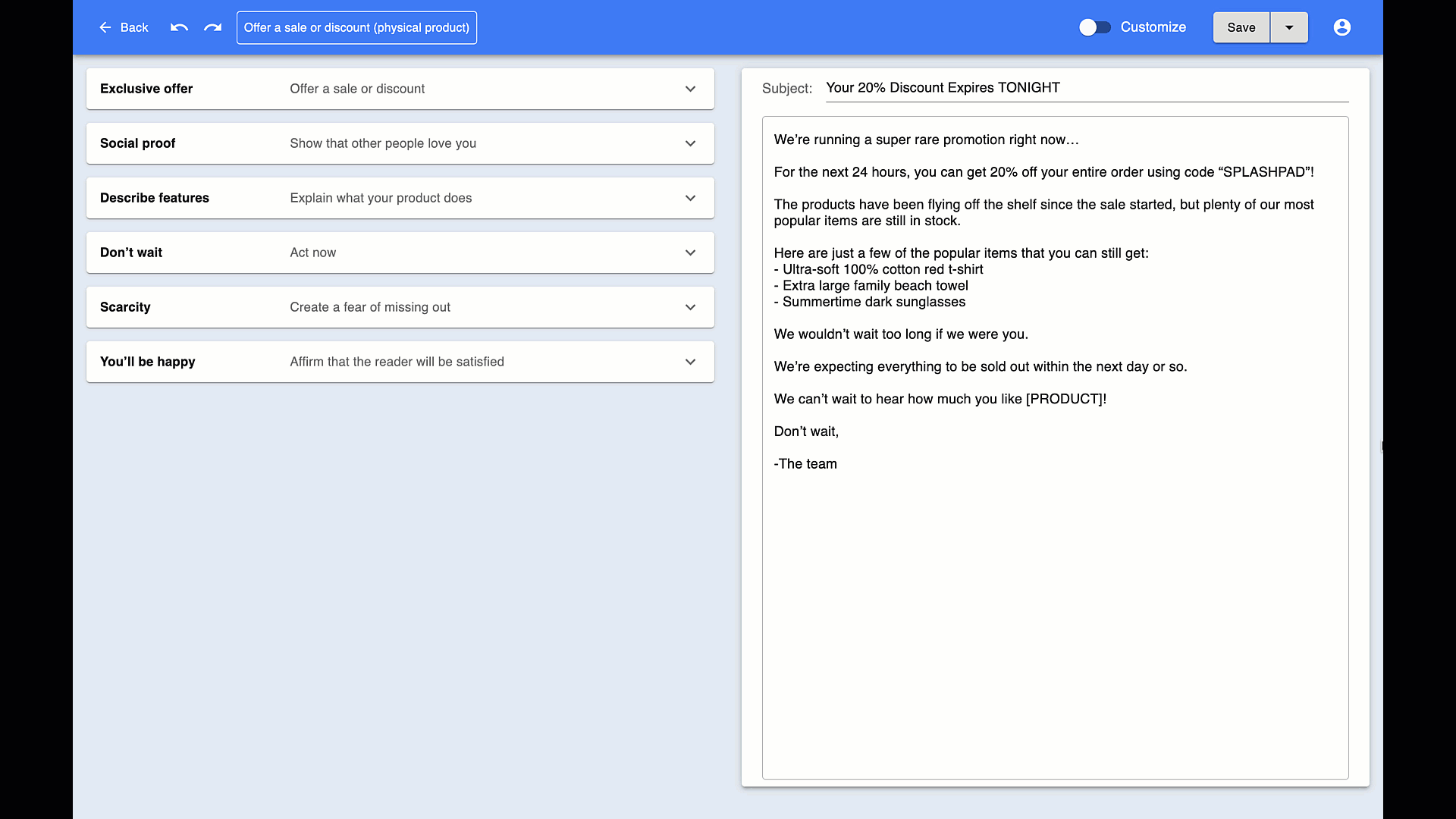The image size is (1456, 819).
Task: Click the Back arrow to return
Action: (x=105, y=27)
